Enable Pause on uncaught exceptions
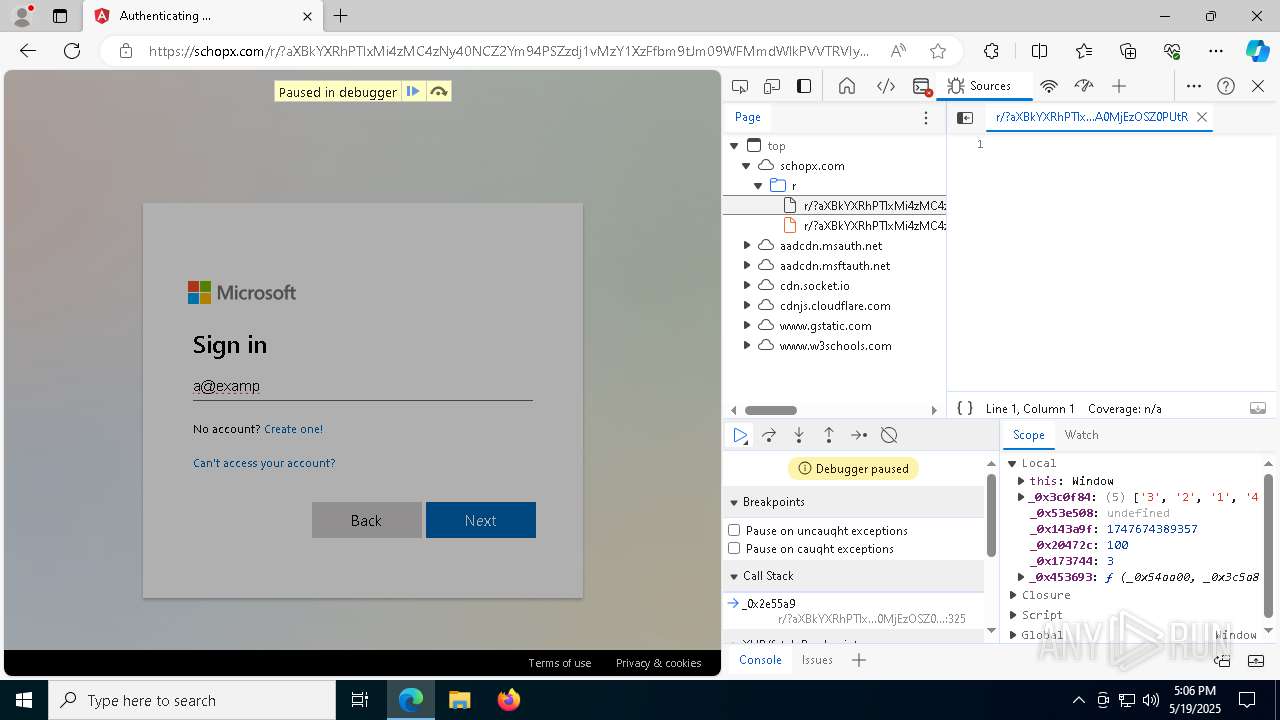Viewport: 1280px width, 720px height. click(734, 530)
